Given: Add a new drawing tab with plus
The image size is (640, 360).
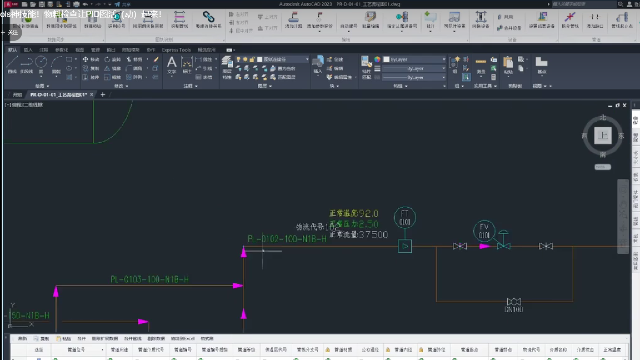Looking at the screenshot, I should pyautogui.click(x=103, y=95).
